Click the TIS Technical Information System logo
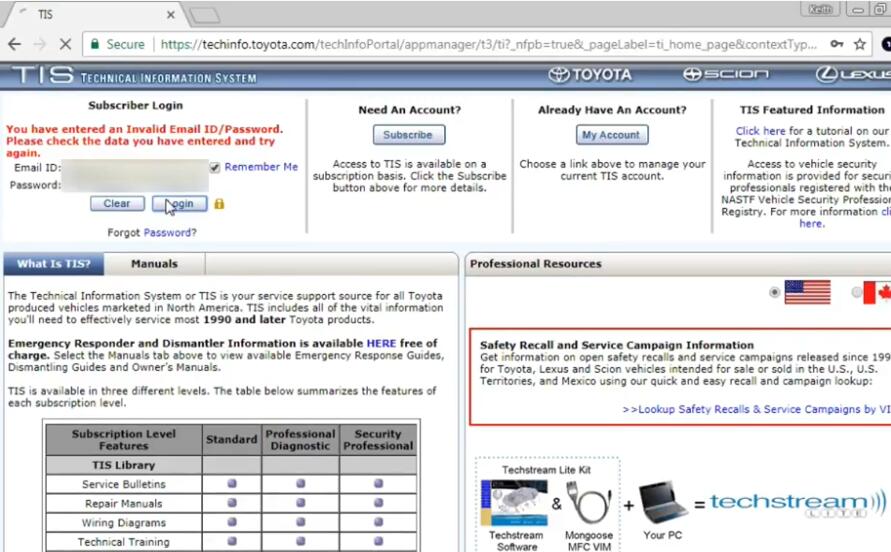Image resolution: width=891 pixels, height=552 pixels. click(x=134, y=75)
